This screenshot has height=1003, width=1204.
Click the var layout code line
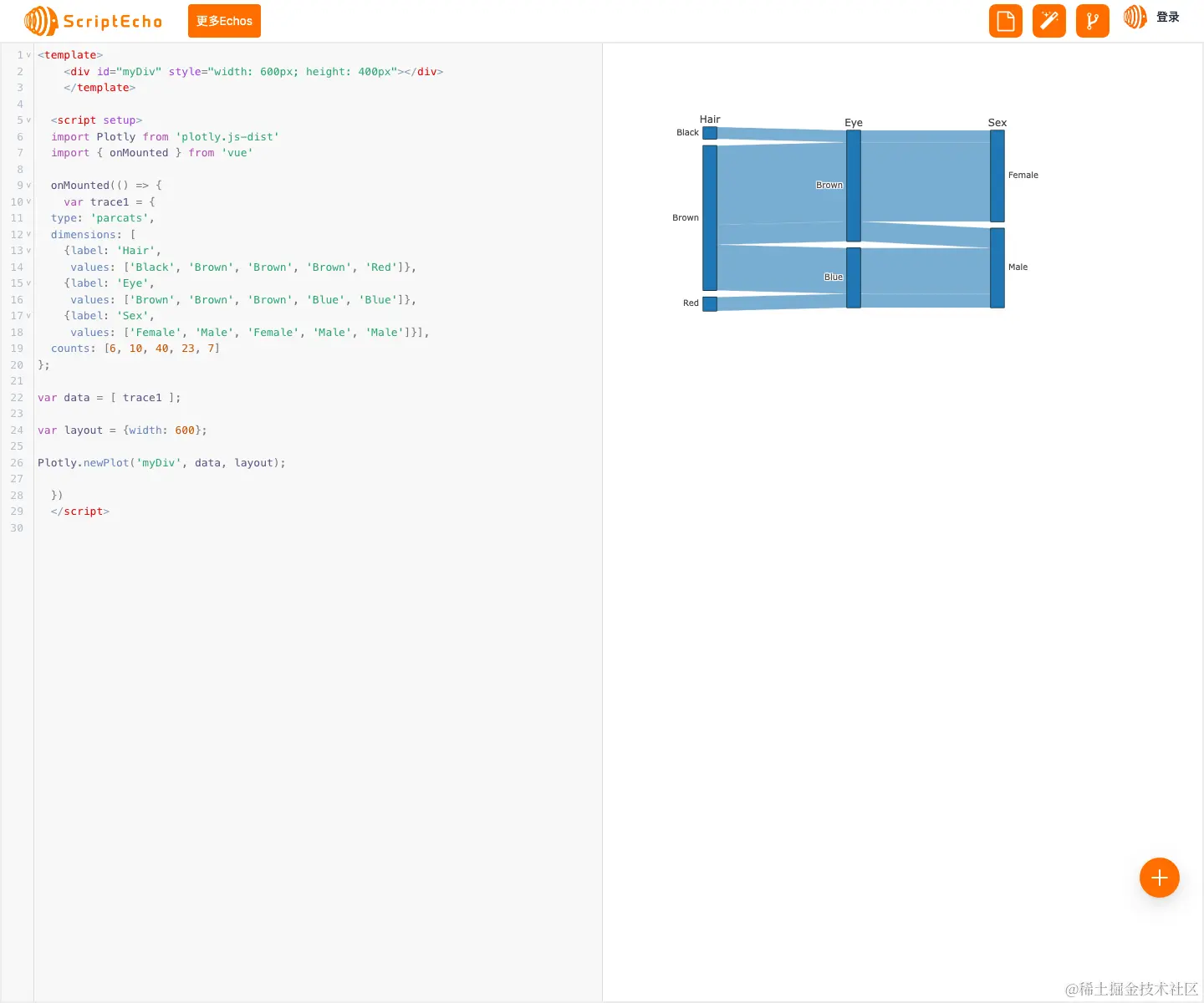(x=122, y=430)
